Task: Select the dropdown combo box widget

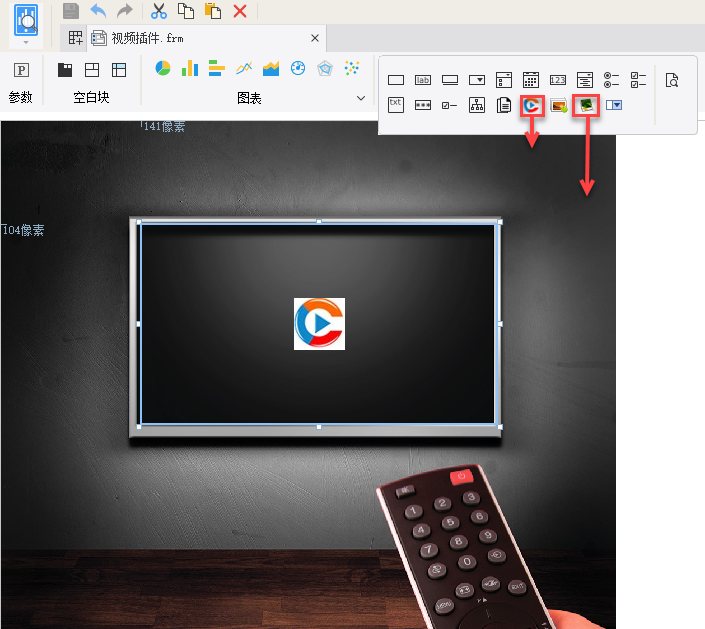Action: pos(477,80)
